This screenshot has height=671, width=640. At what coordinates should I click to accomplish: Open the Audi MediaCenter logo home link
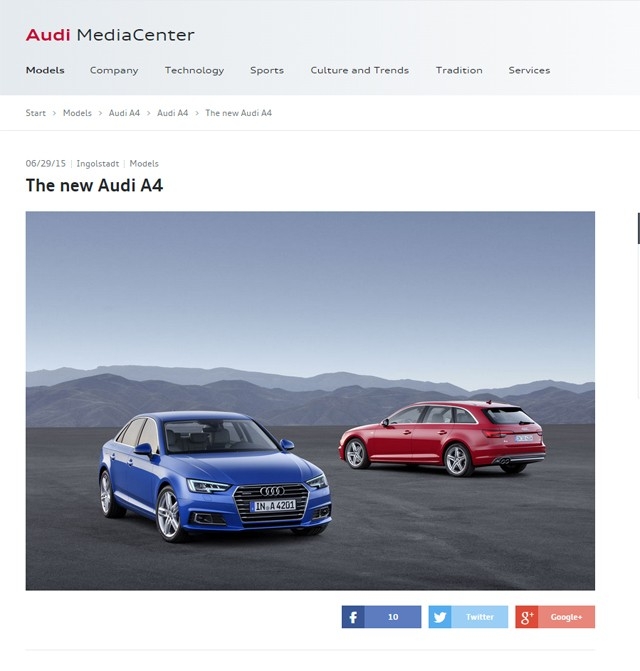click(x=110, y=35)
